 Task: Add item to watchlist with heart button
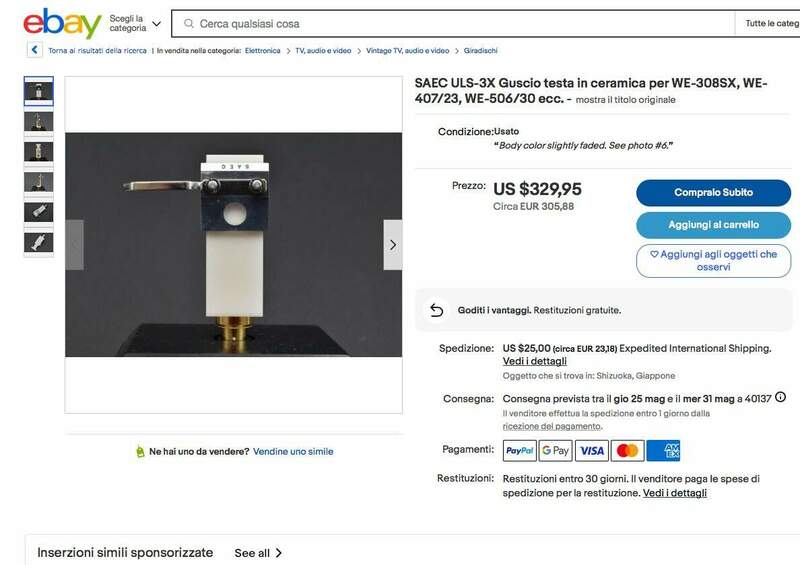coord(713,261)
